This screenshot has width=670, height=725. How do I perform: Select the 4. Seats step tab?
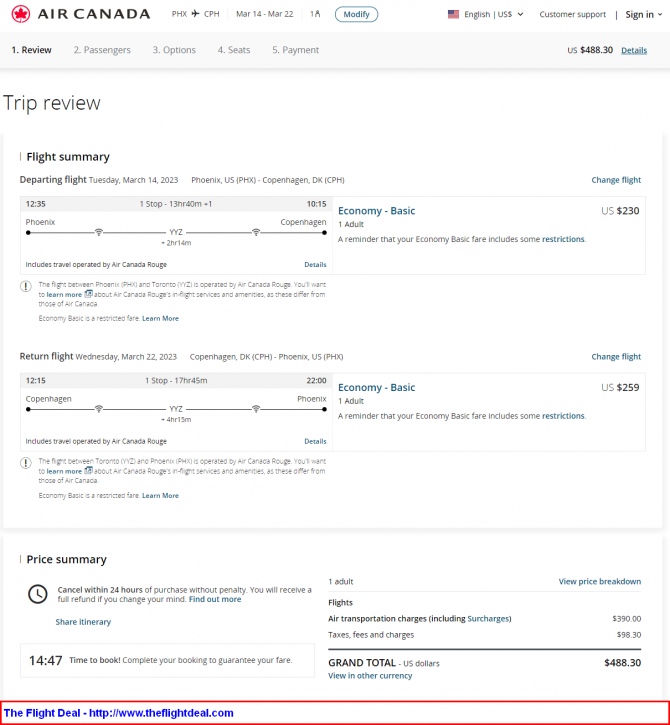(234, 50)
